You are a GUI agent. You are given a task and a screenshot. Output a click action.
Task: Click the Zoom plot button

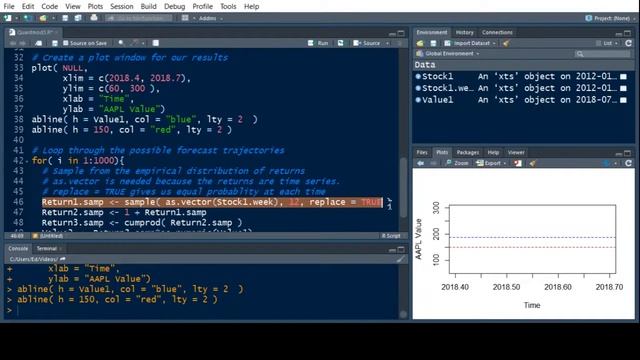[457, 163]
